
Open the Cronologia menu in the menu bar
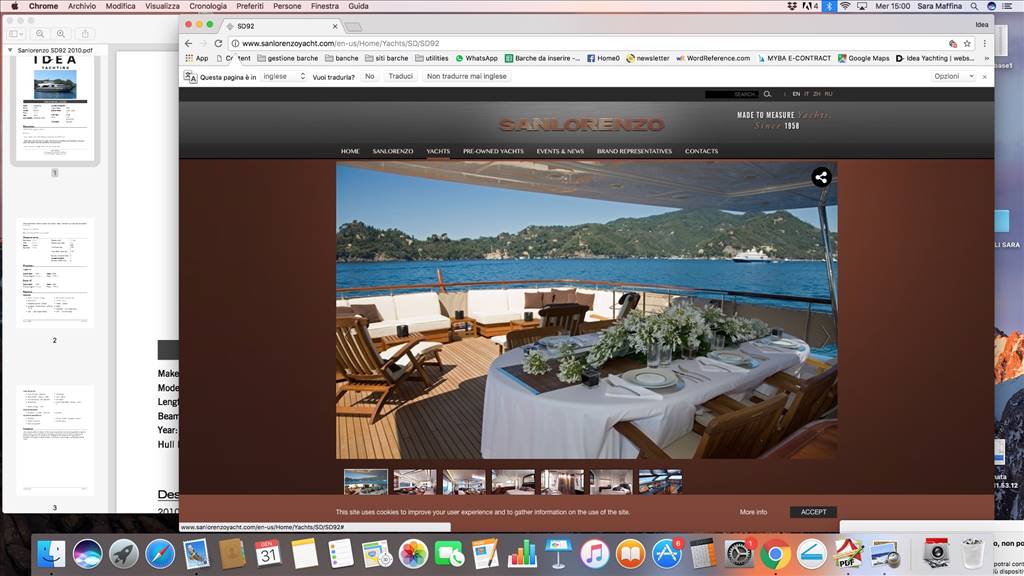(x=208, y=6)
